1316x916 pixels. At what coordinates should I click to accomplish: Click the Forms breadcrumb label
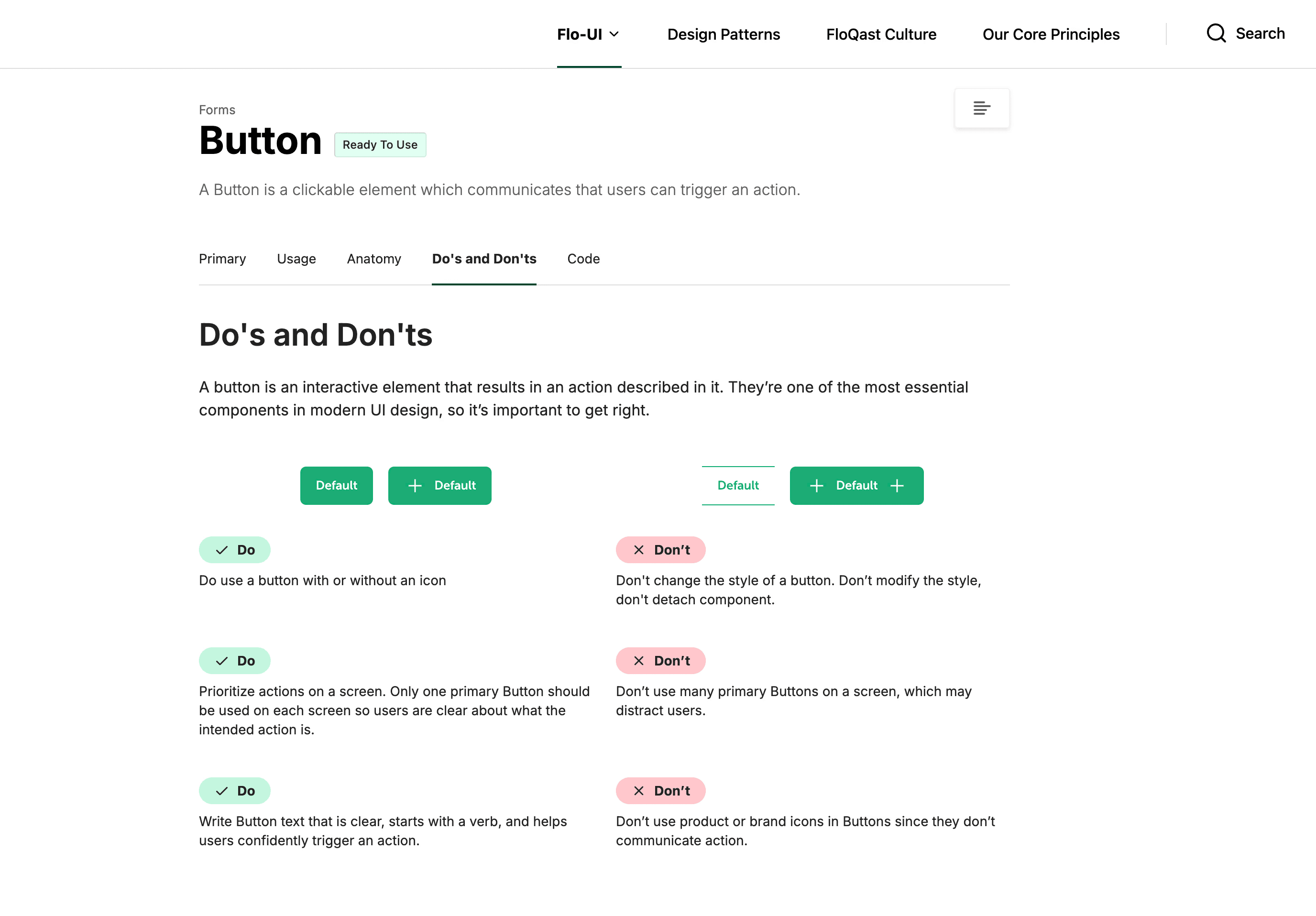217,110
